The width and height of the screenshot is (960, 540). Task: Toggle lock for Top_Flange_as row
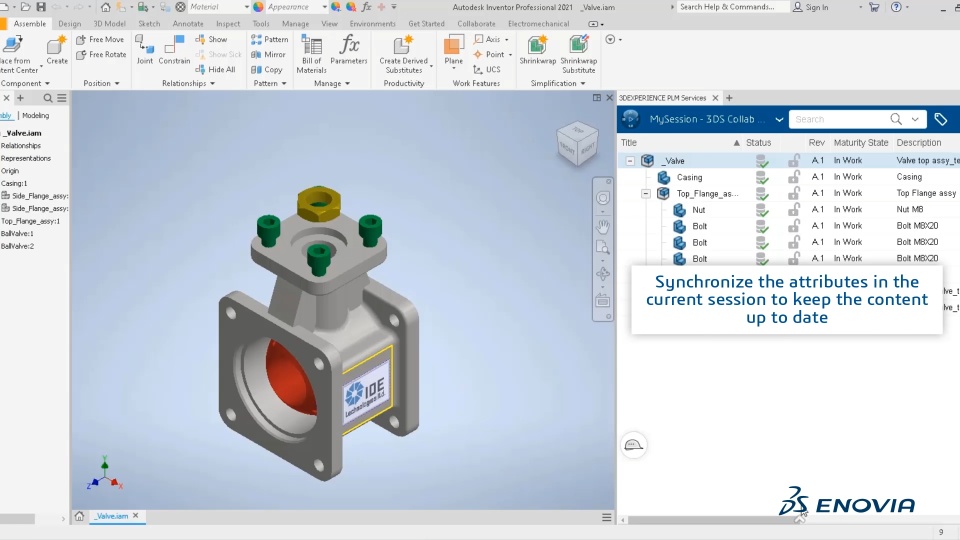coord(793,193)
